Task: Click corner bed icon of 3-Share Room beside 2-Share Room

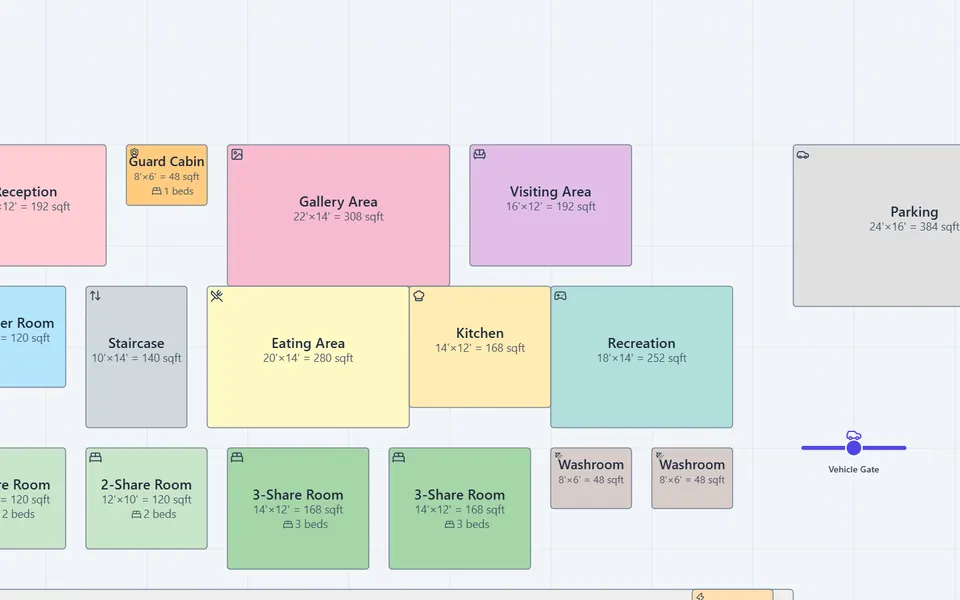Action: (x=237, y=457)
